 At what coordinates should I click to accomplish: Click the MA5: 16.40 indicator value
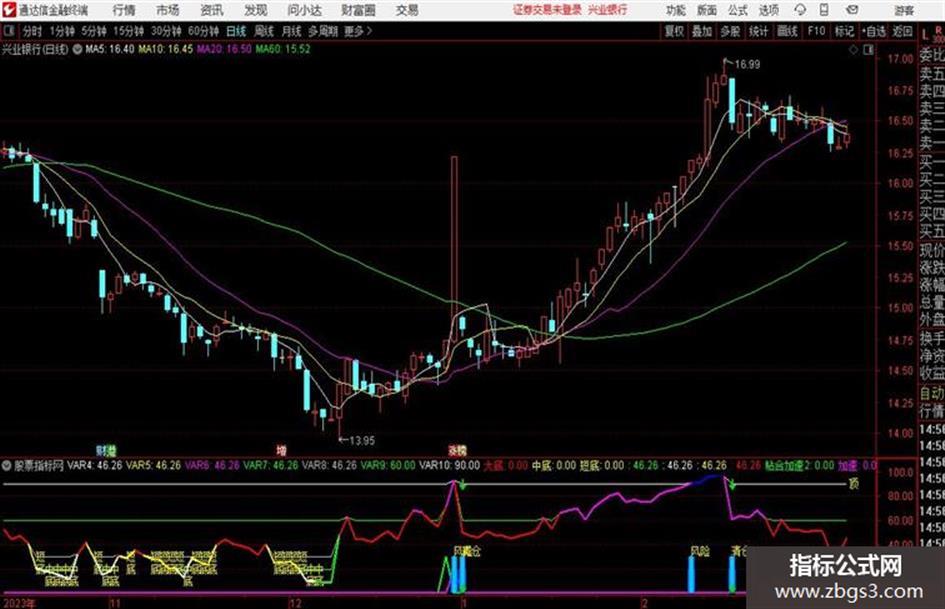(110, 49)
